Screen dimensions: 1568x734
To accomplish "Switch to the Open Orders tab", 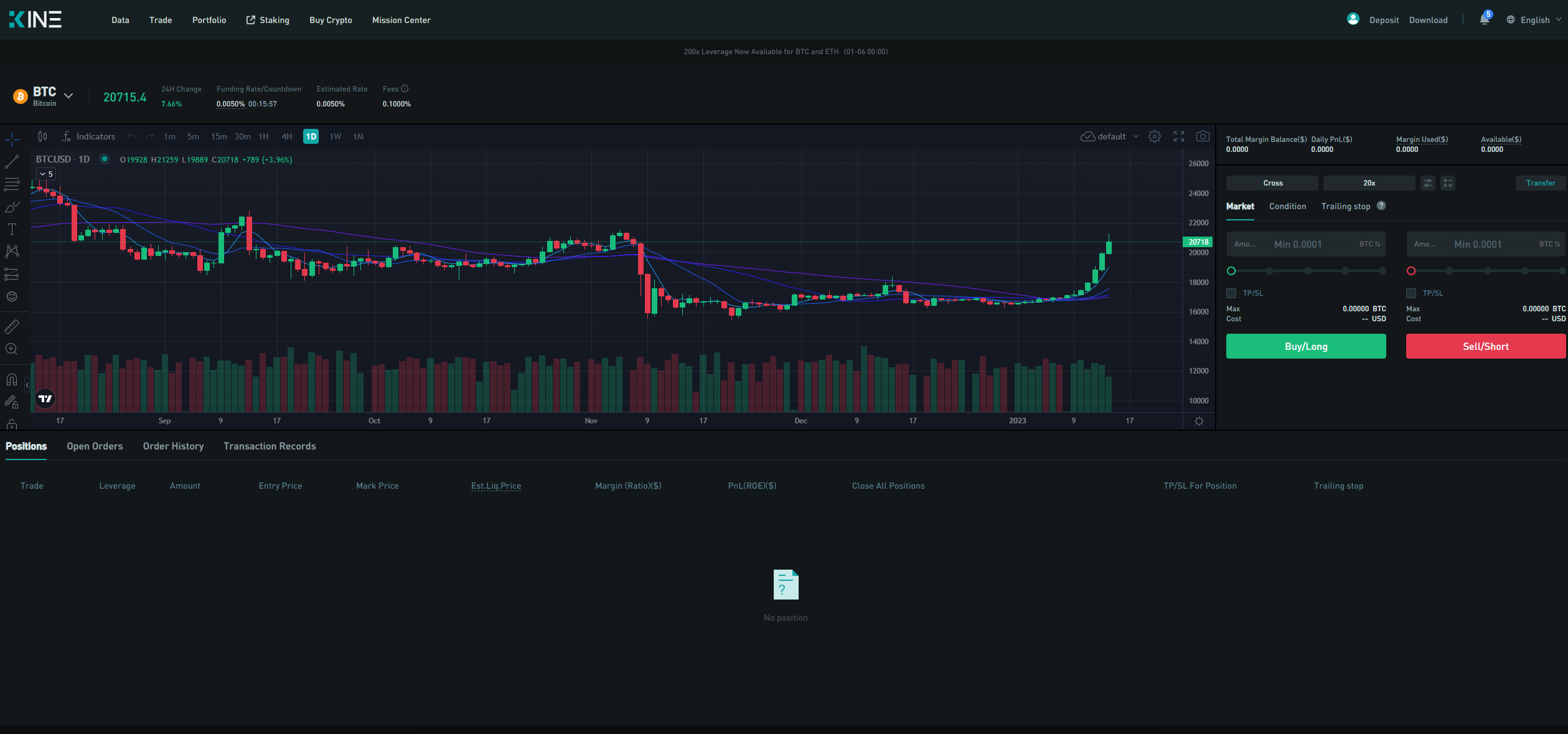I will pyautogui.click(x=95, y=446).
